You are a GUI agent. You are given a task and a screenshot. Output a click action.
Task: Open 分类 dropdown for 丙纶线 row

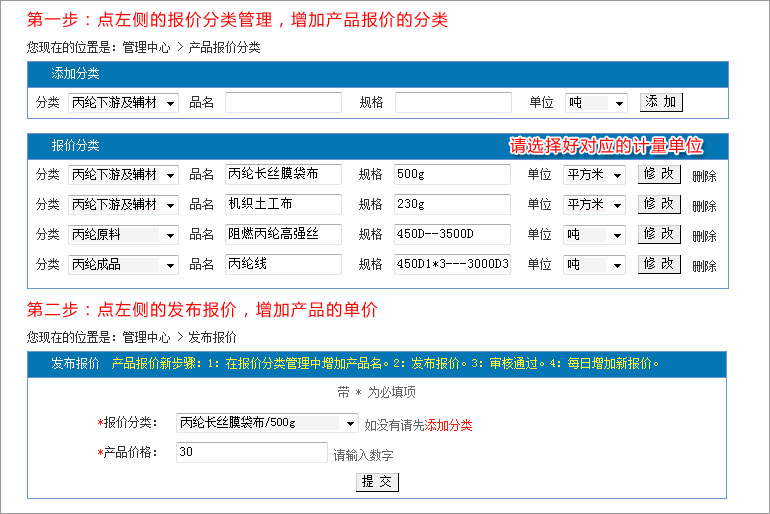point(123,265)
